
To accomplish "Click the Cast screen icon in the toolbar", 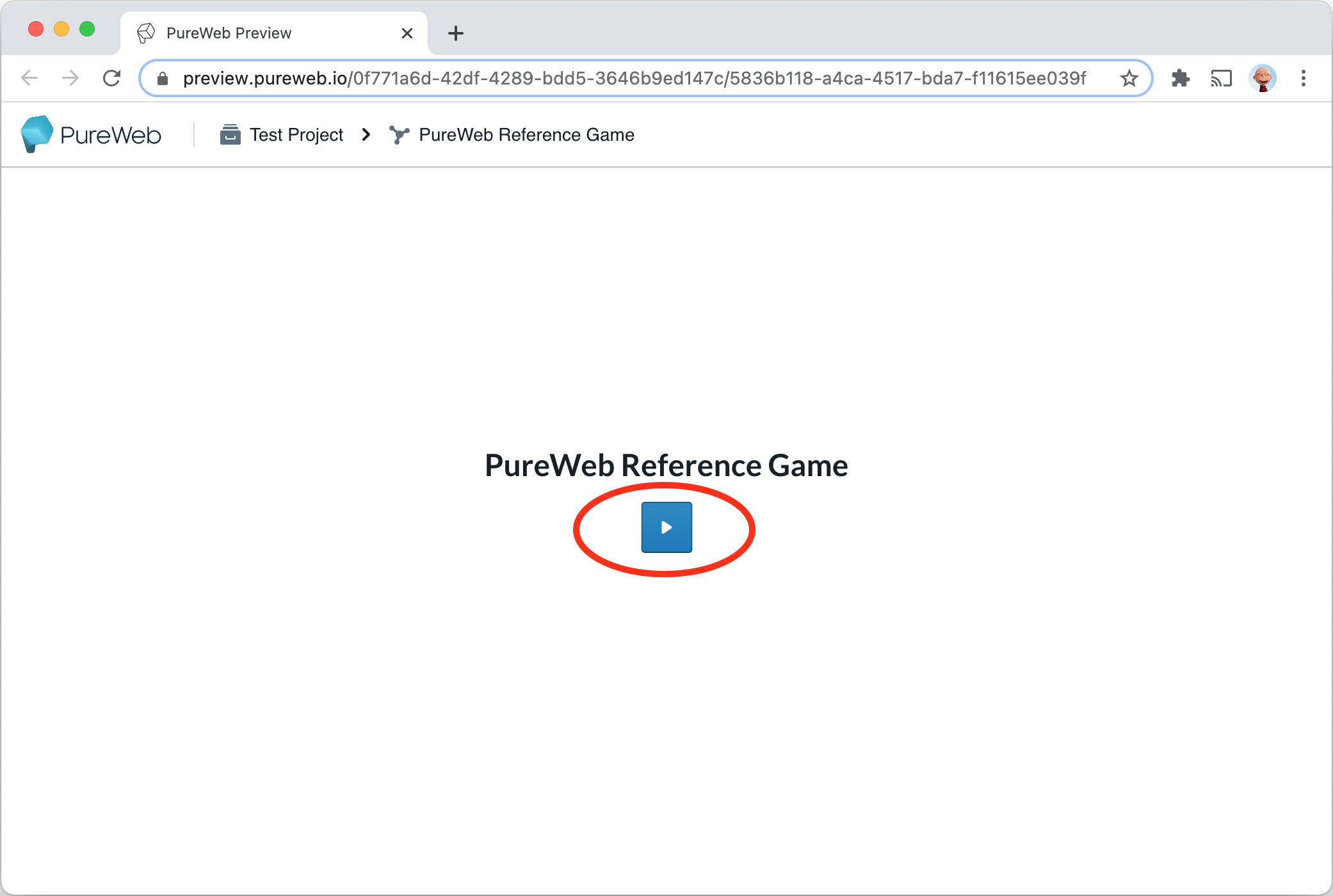I will [x=1221, y=78].
